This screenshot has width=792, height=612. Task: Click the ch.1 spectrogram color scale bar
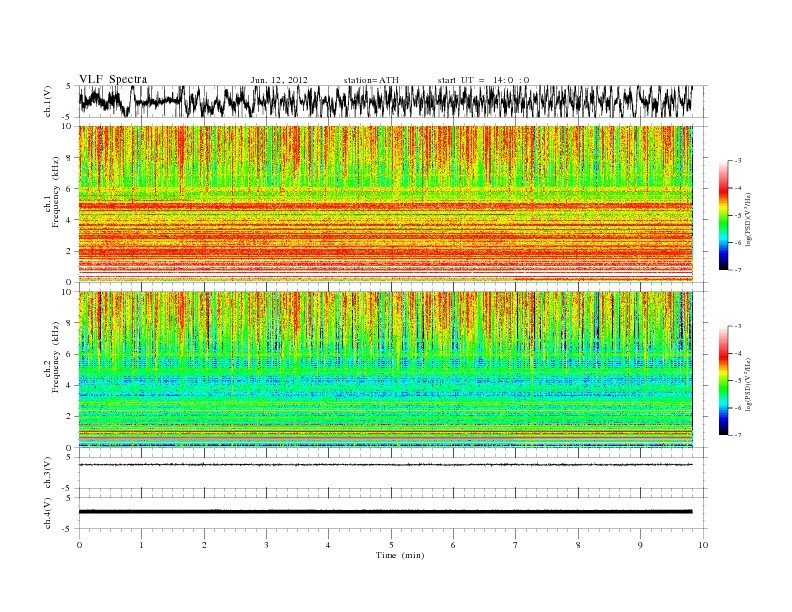pyautogui.click(x=723, y=216)
